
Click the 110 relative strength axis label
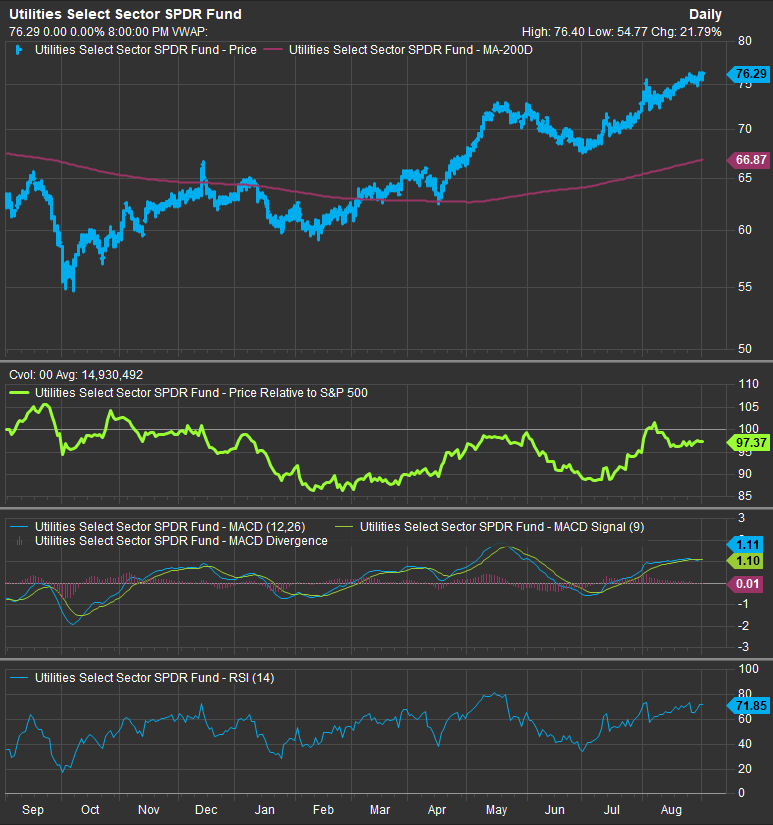point(748,384)
